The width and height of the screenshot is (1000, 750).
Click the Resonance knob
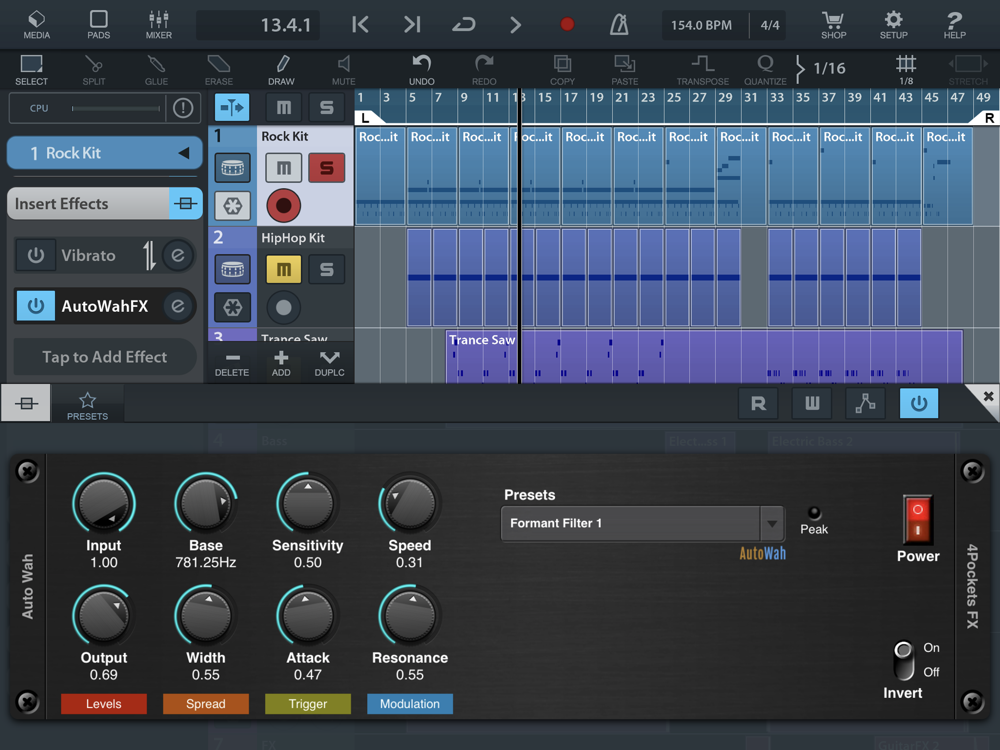410,615
